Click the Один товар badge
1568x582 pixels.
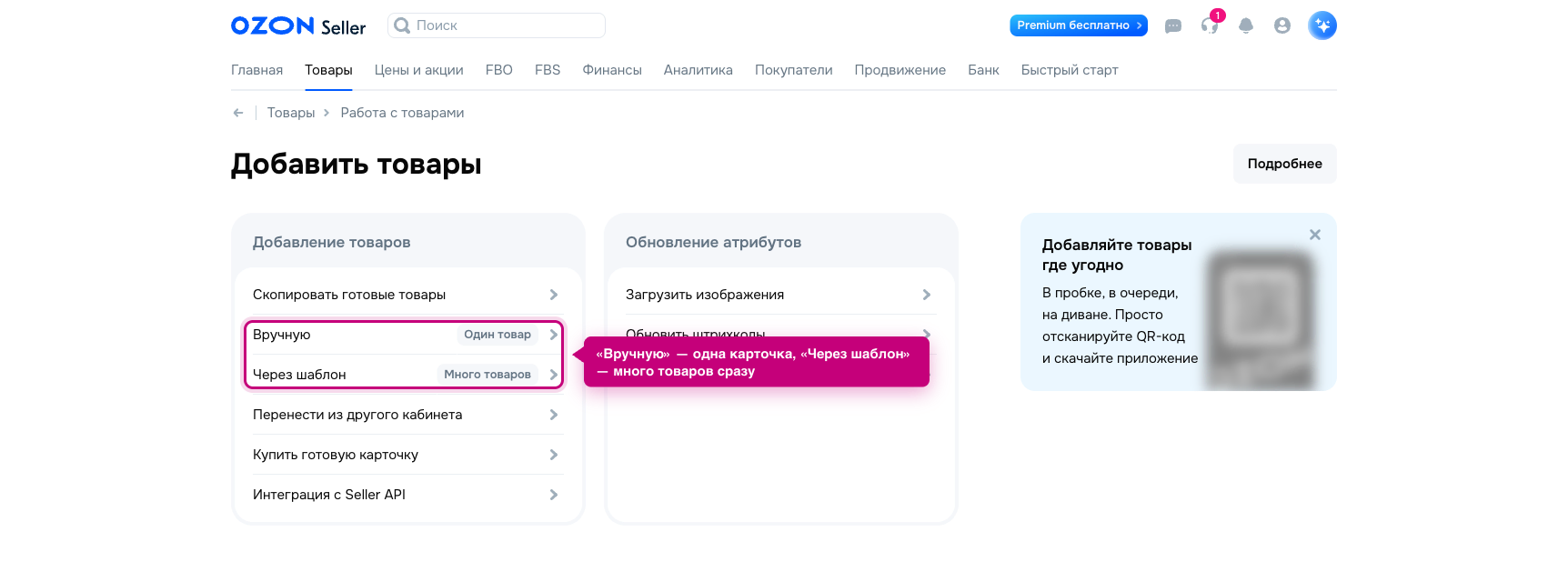click(498, 335)
